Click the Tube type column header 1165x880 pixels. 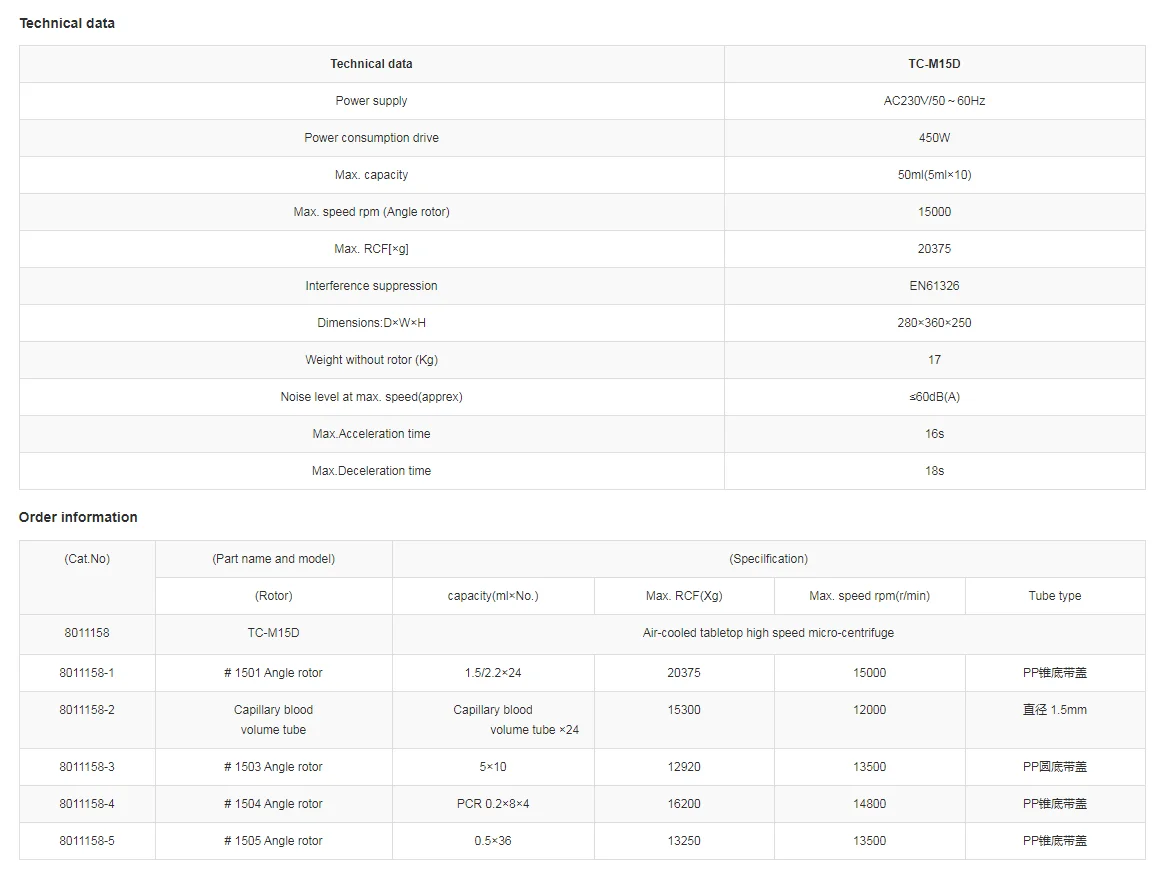pyautogui.click(x=1054, y=596)
